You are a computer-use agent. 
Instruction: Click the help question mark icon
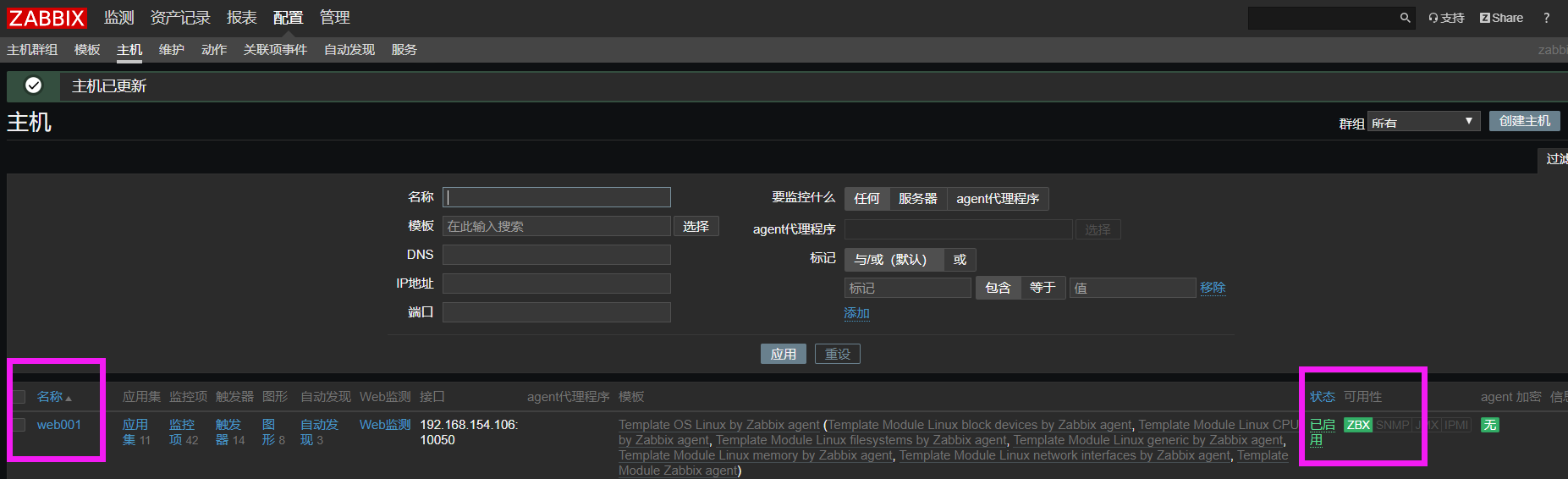[x=1546, y=18]
